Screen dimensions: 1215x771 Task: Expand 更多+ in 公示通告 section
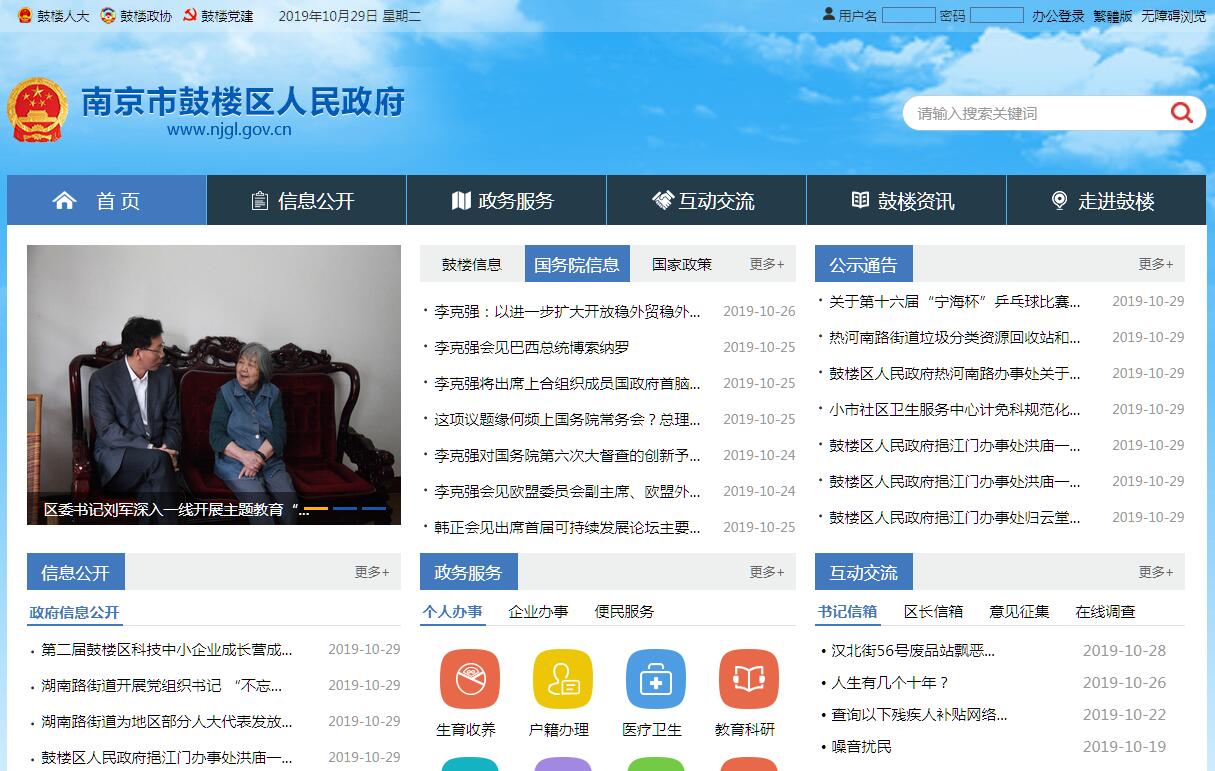(x=1155, y=264)
